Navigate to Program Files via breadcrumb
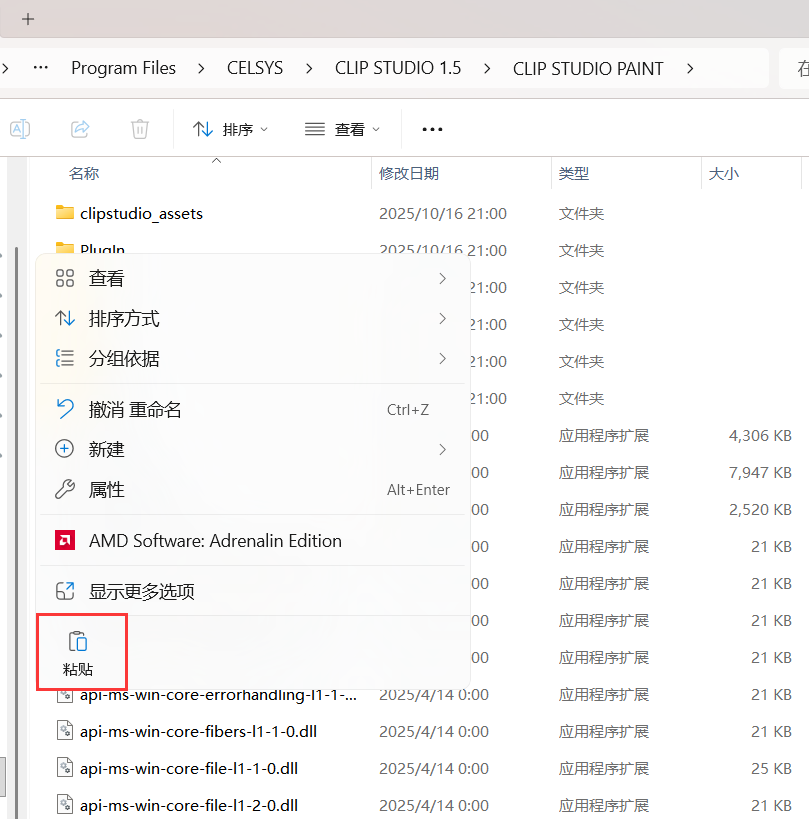Screen dimensions: 809x819 point(123,67)
